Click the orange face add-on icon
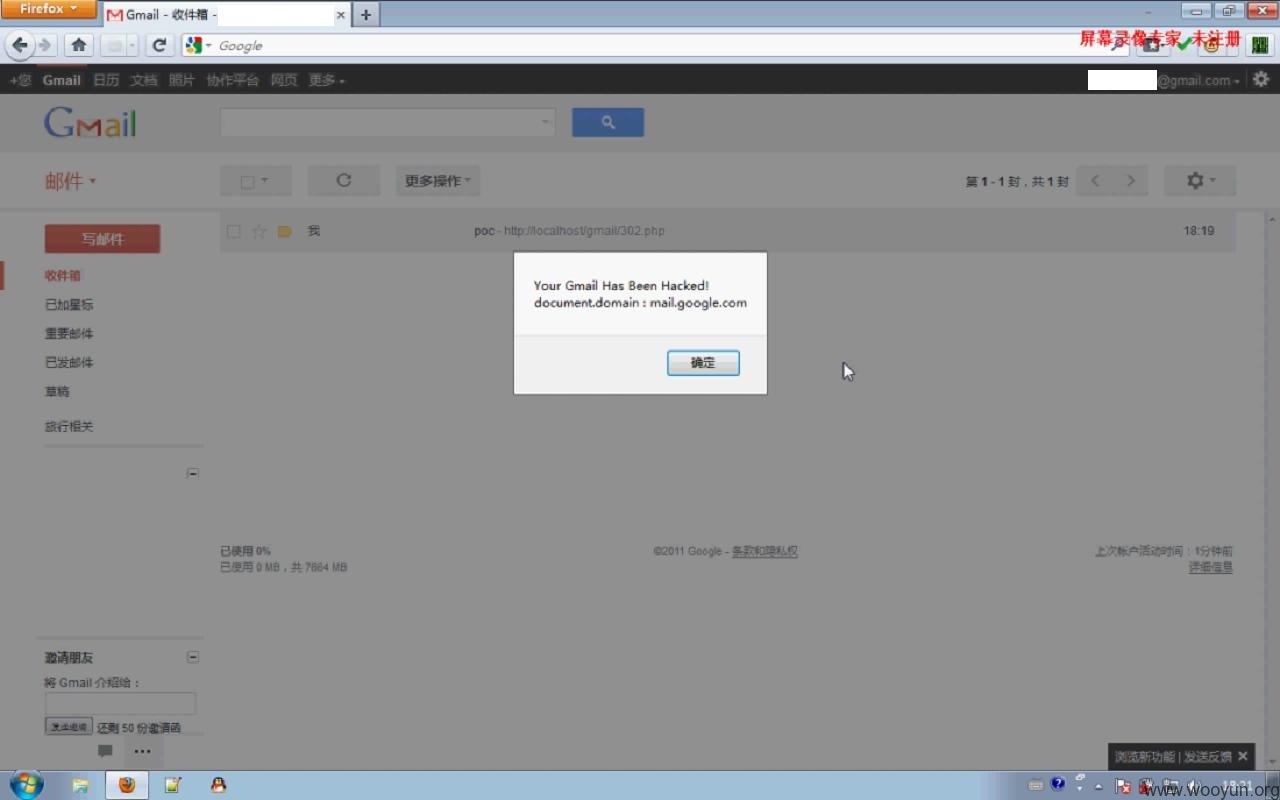 1212,45
